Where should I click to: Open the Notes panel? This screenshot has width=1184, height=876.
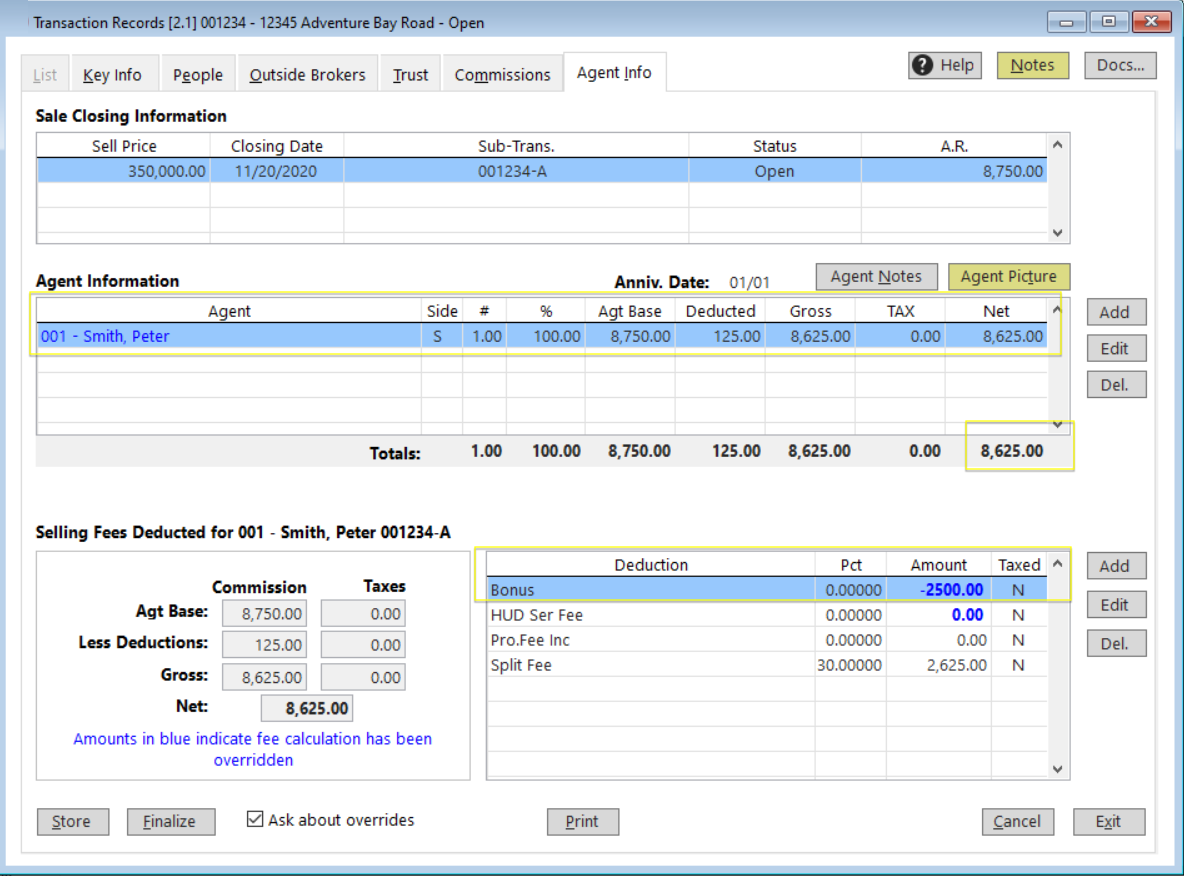tap(1032, 65)
